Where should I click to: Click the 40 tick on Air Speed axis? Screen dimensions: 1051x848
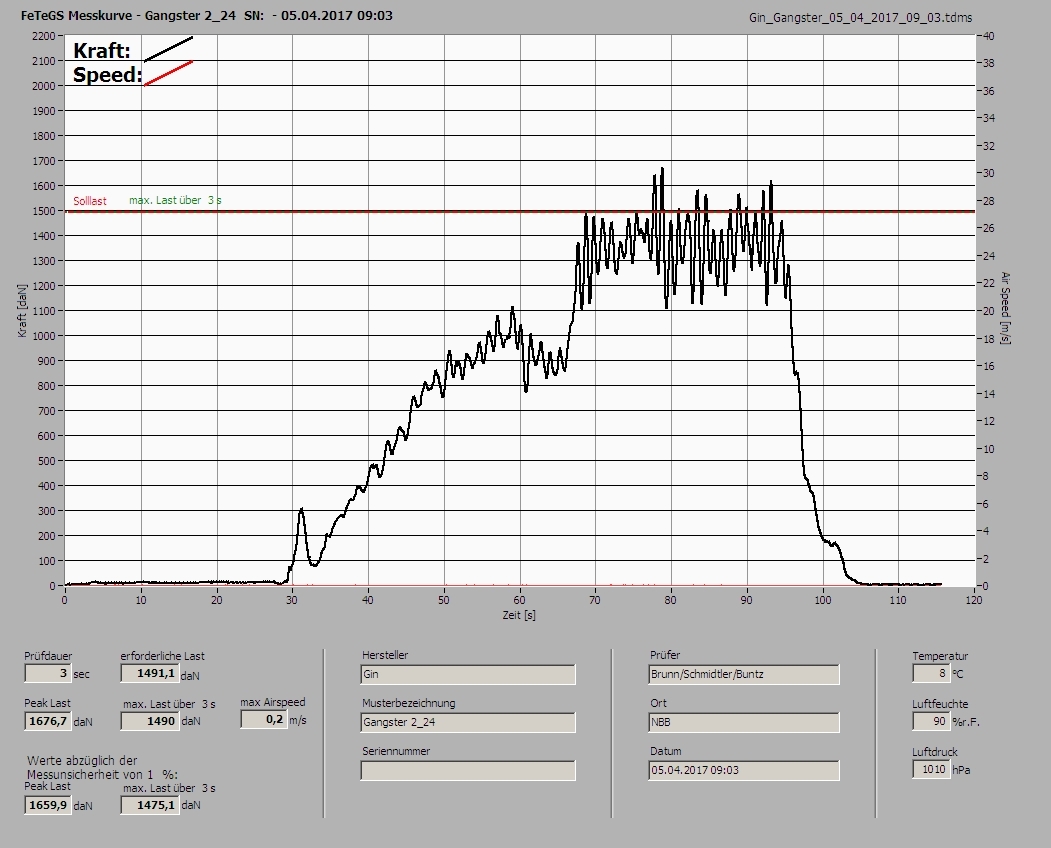click(x=988, y=36)
